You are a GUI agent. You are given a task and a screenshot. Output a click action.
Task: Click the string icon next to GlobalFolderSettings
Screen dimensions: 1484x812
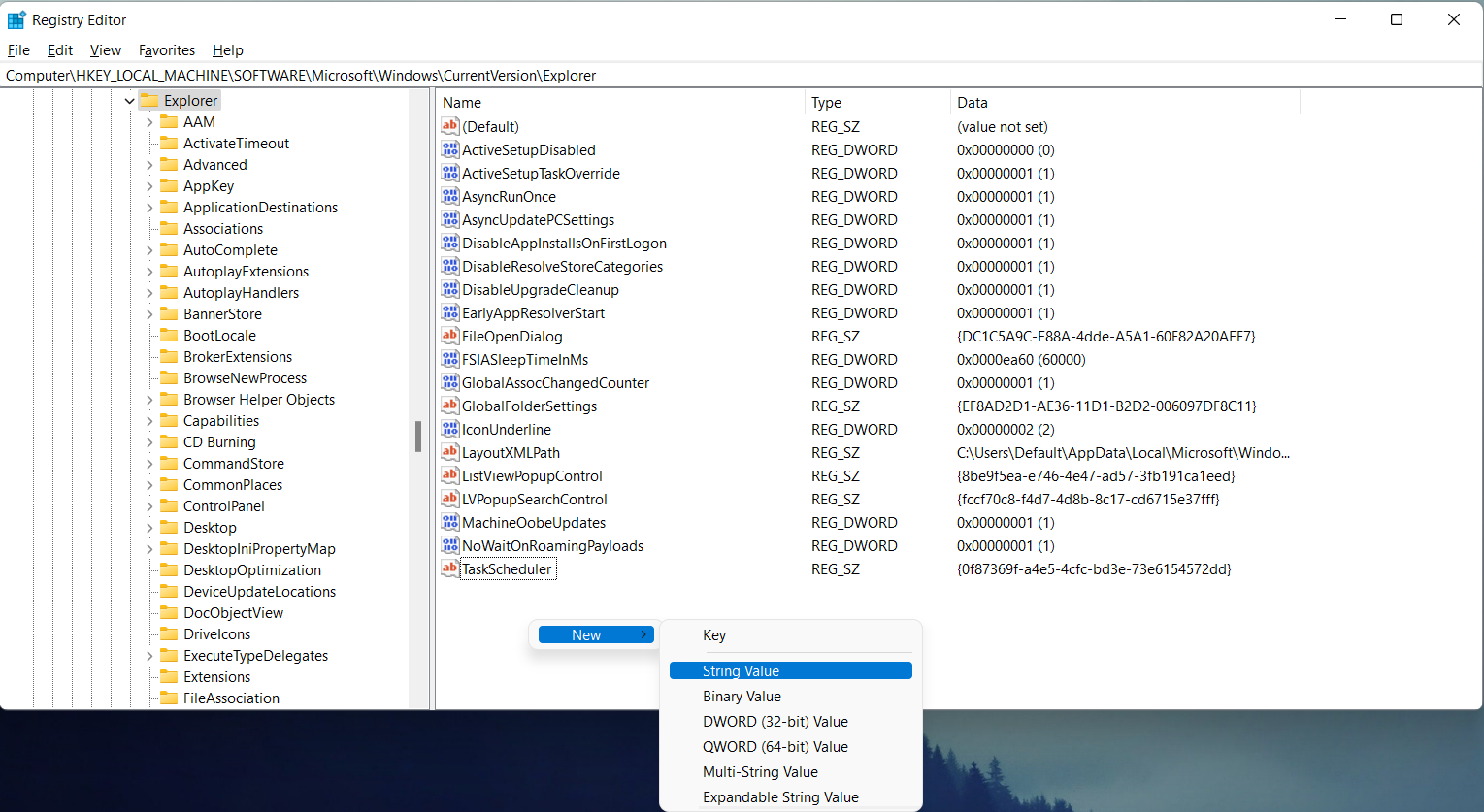point(449,406)
